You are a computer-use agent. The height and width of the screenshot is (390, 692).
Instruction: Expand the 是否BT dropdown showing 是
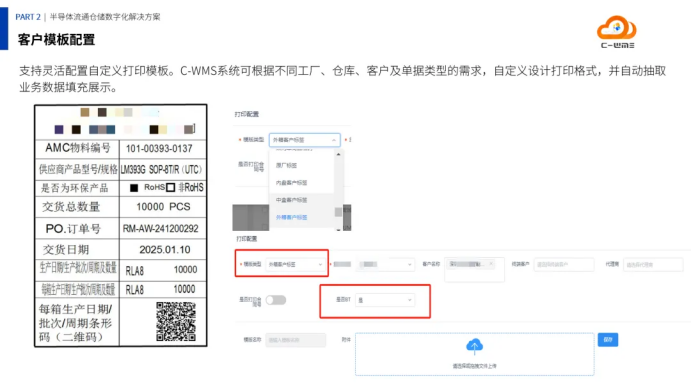point(385,300)
